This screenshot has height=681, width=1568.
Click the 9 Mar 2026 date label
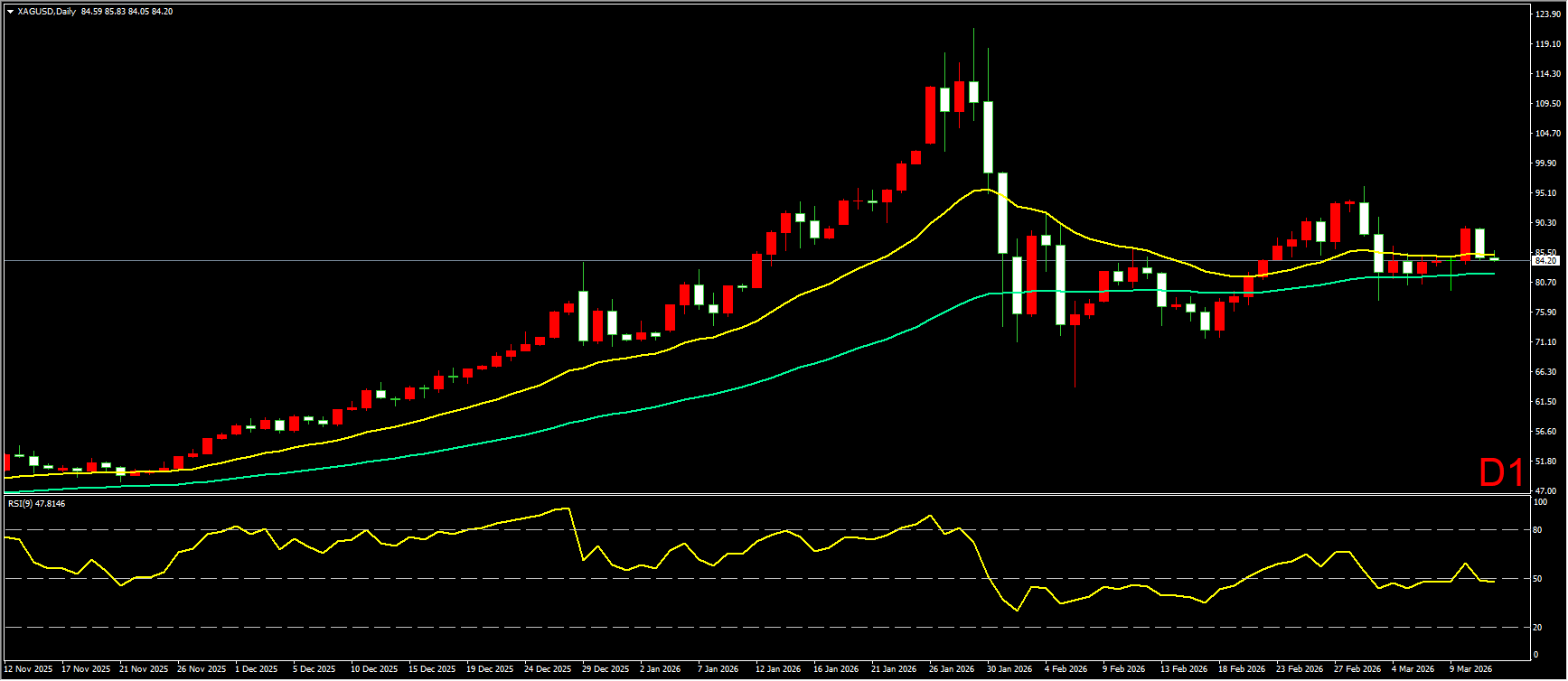(1471, 669)
